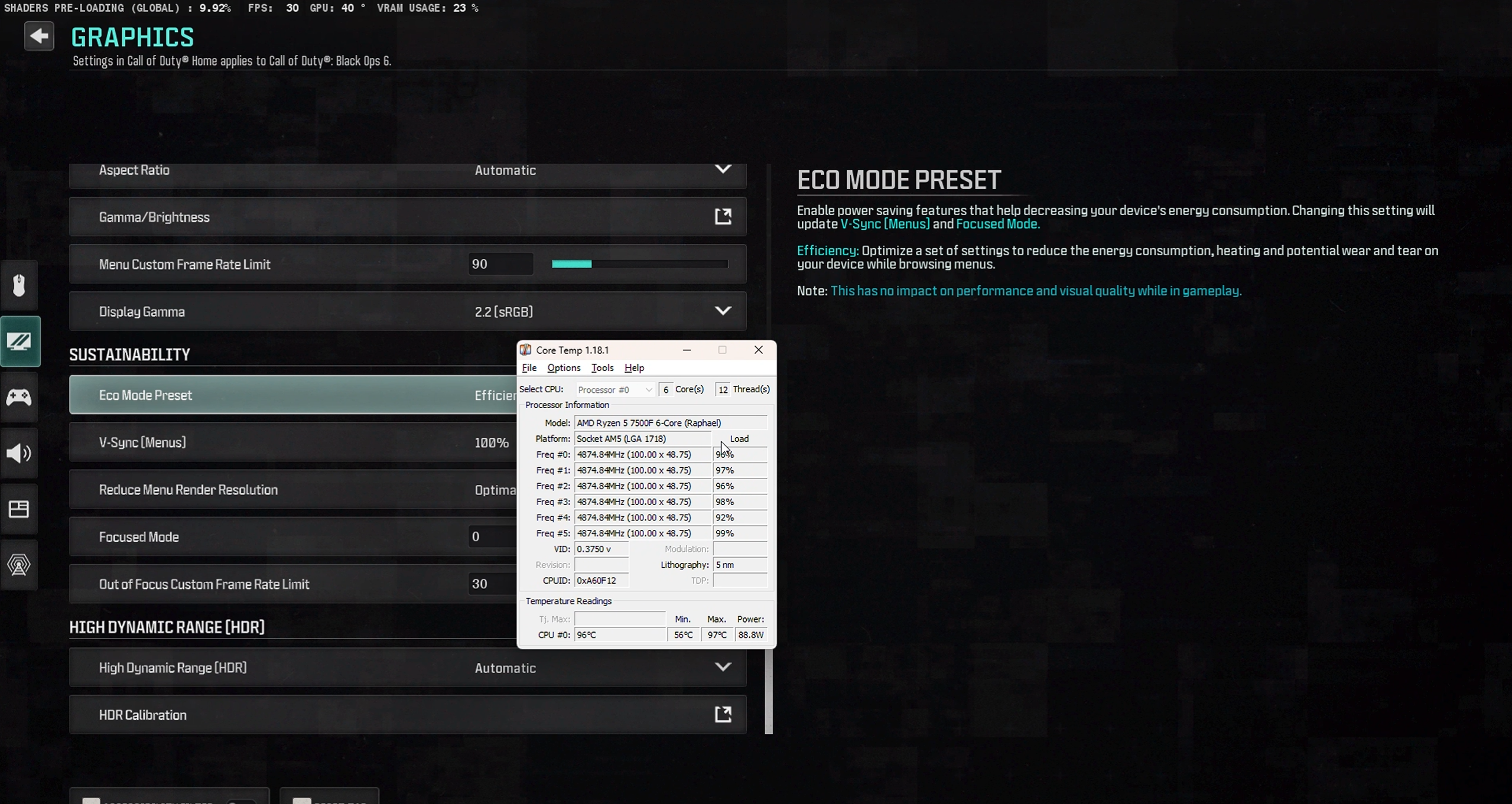Click the V-Sync (Menus) link in description
This screenshot has height=804, width=1512.
[885, 224]
